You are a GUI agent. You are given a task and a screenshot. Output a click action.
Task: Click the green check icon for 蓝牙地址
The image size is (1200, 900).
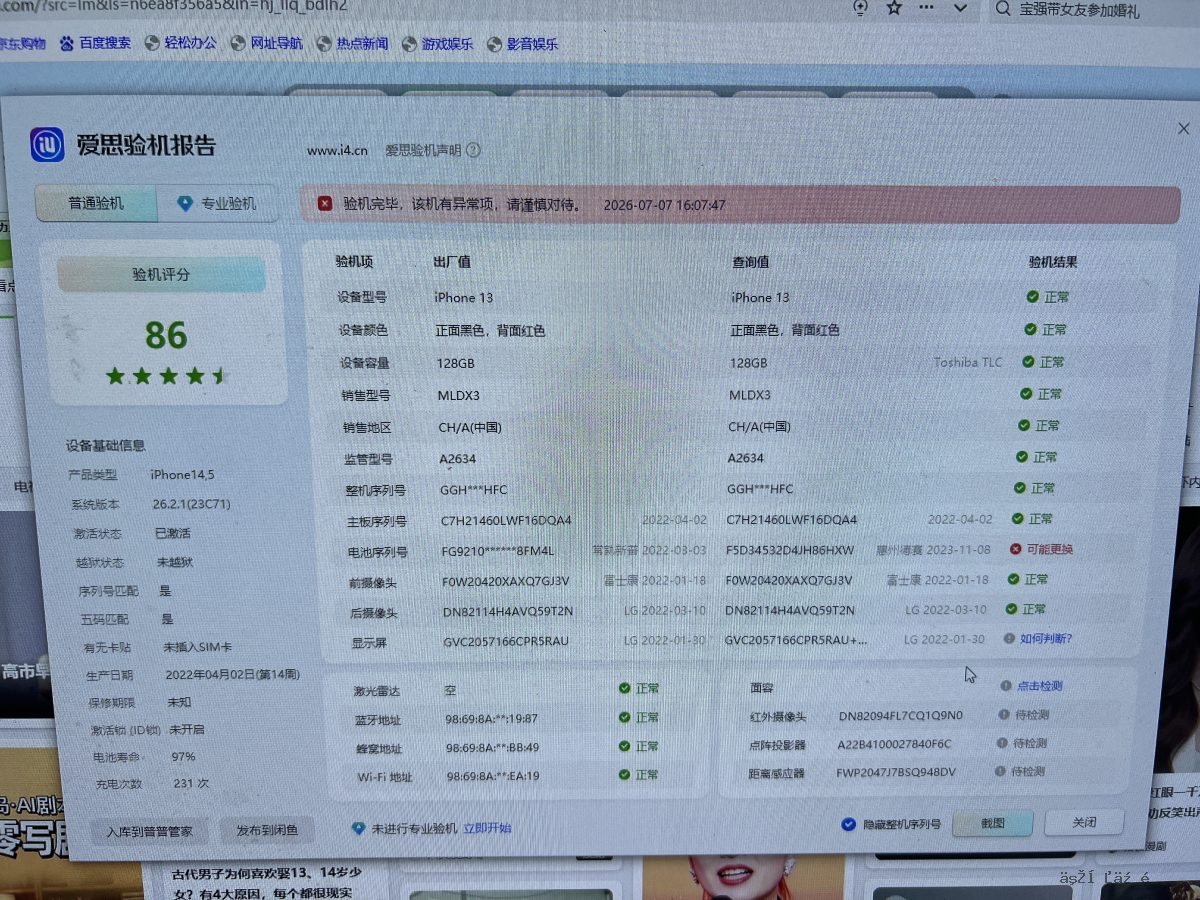(x=624, y=717)
